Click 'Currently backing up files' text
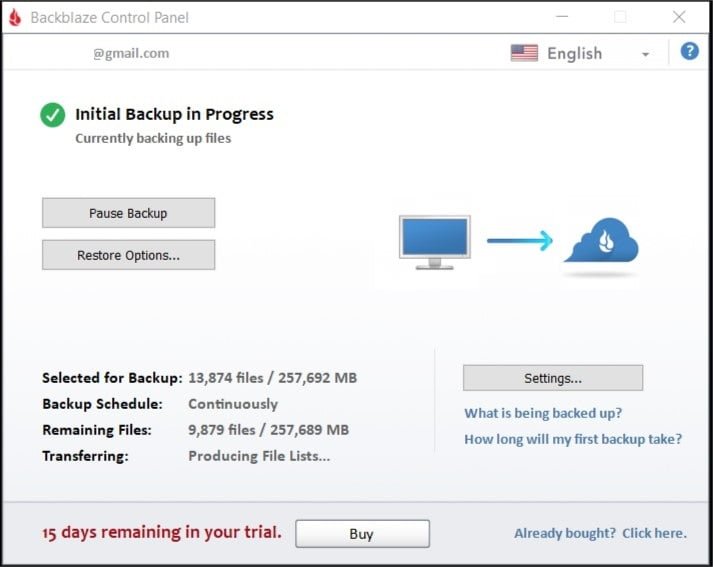Viewport: 713px width, 567px height. click(x=153, y=138)
